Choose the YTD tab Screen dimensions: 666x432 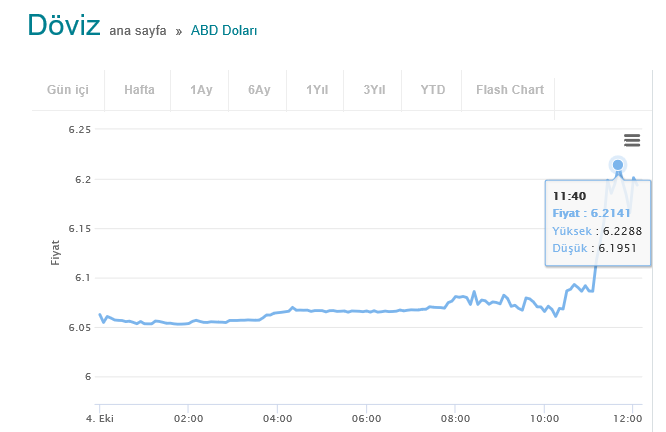pyautogui.click(x=432, y=90)
